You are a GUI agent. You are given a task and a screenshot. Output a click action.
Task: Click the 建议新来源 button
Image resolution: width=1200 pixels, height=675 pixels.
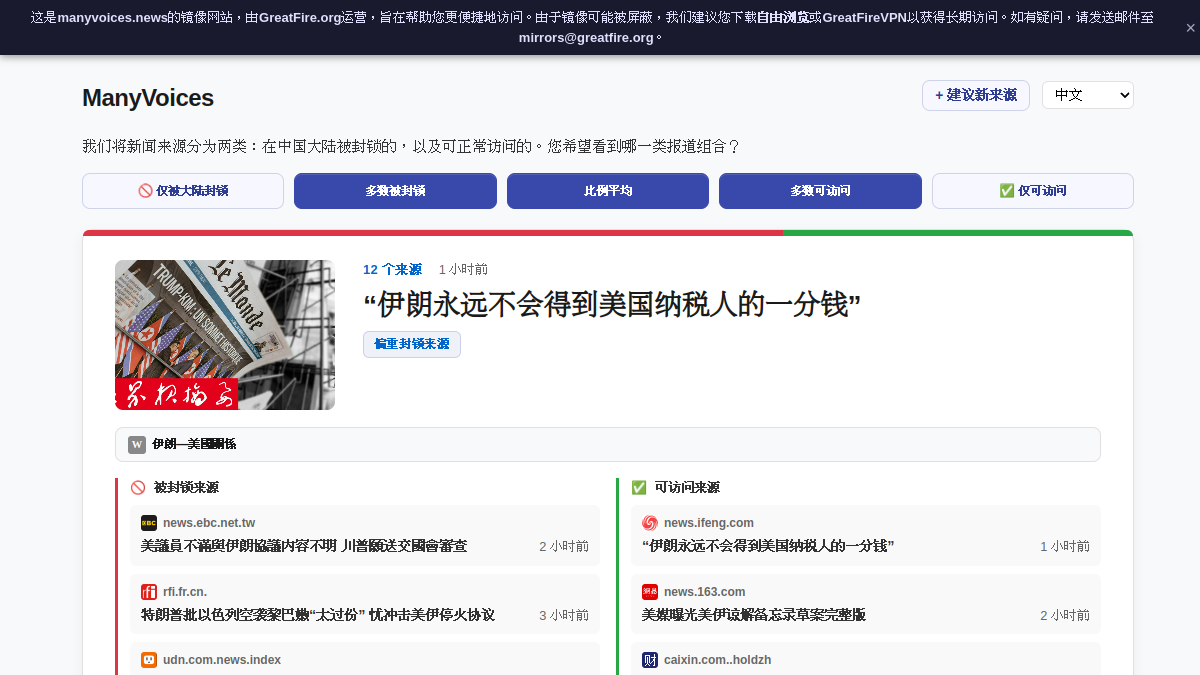976,95
